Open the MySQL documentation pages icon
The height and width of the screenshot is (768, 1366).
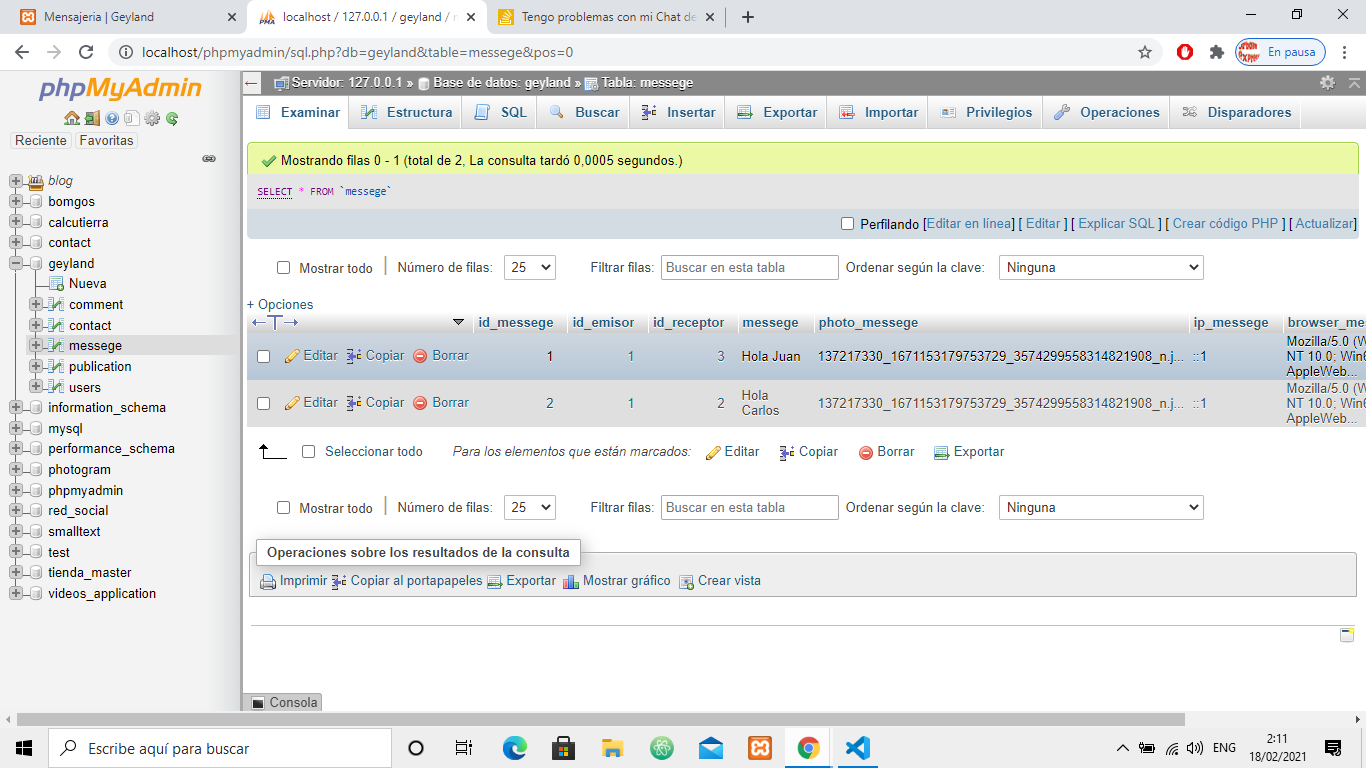pos(131,118)
